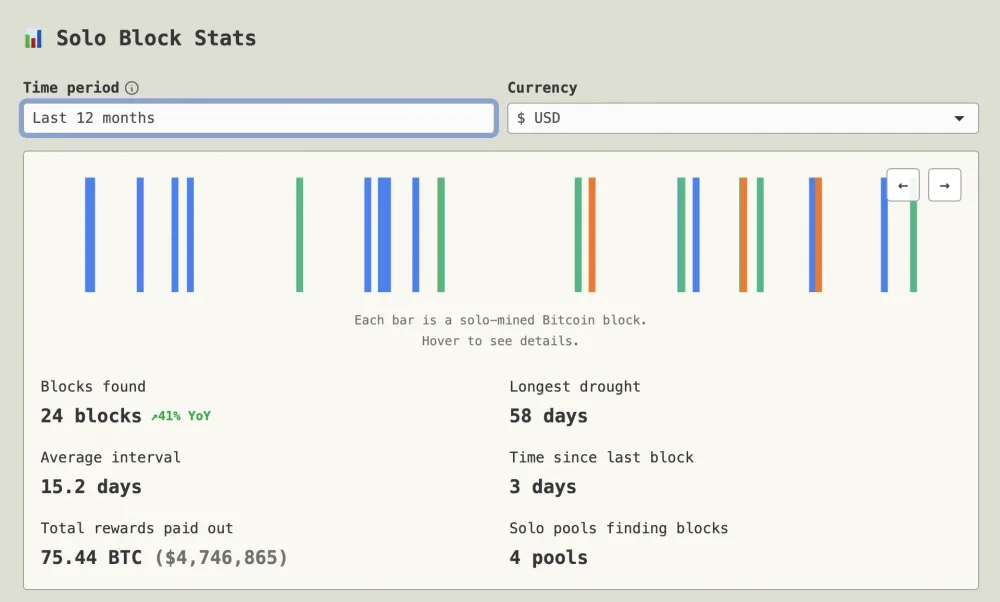Click the Currency label
This screenshot has height=602, width=1000.
point(542,87)
